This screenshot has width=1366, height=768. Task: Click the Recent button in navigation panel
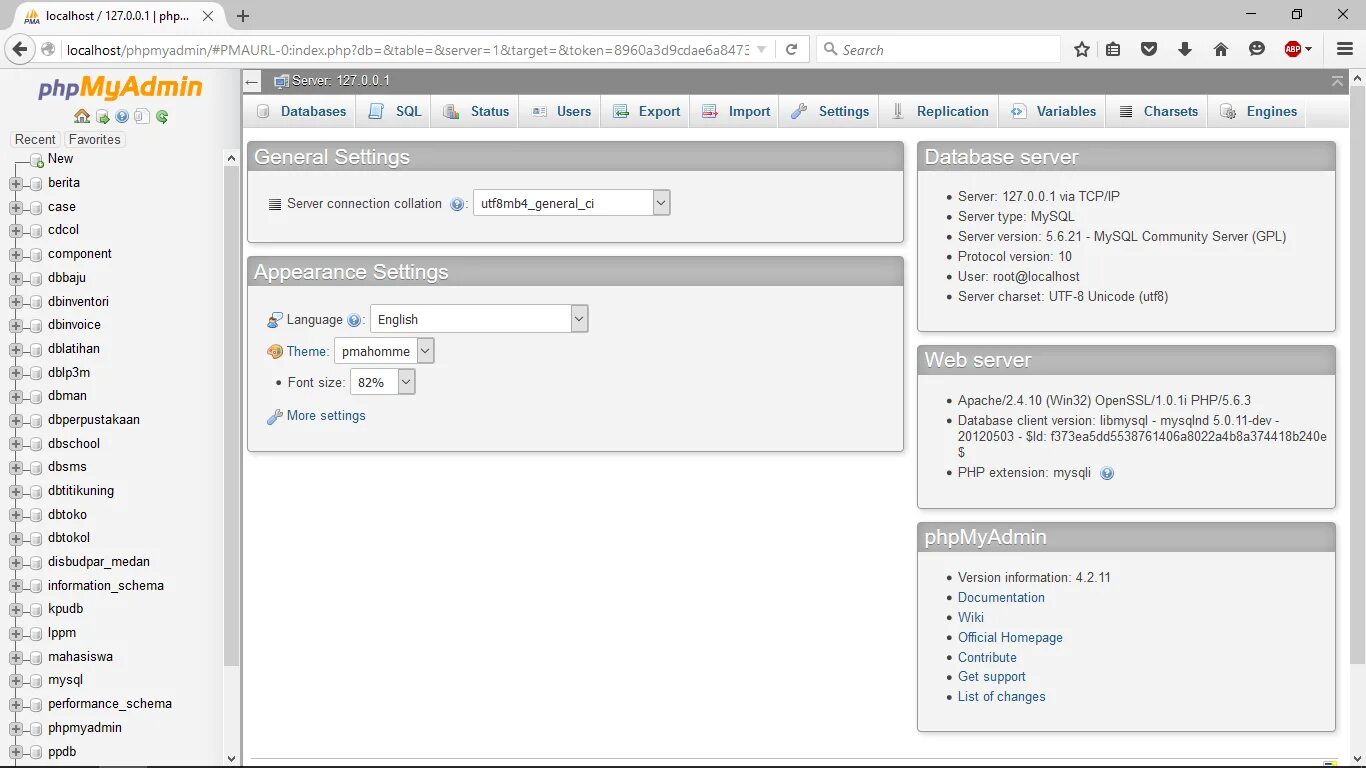coord(35,140)
